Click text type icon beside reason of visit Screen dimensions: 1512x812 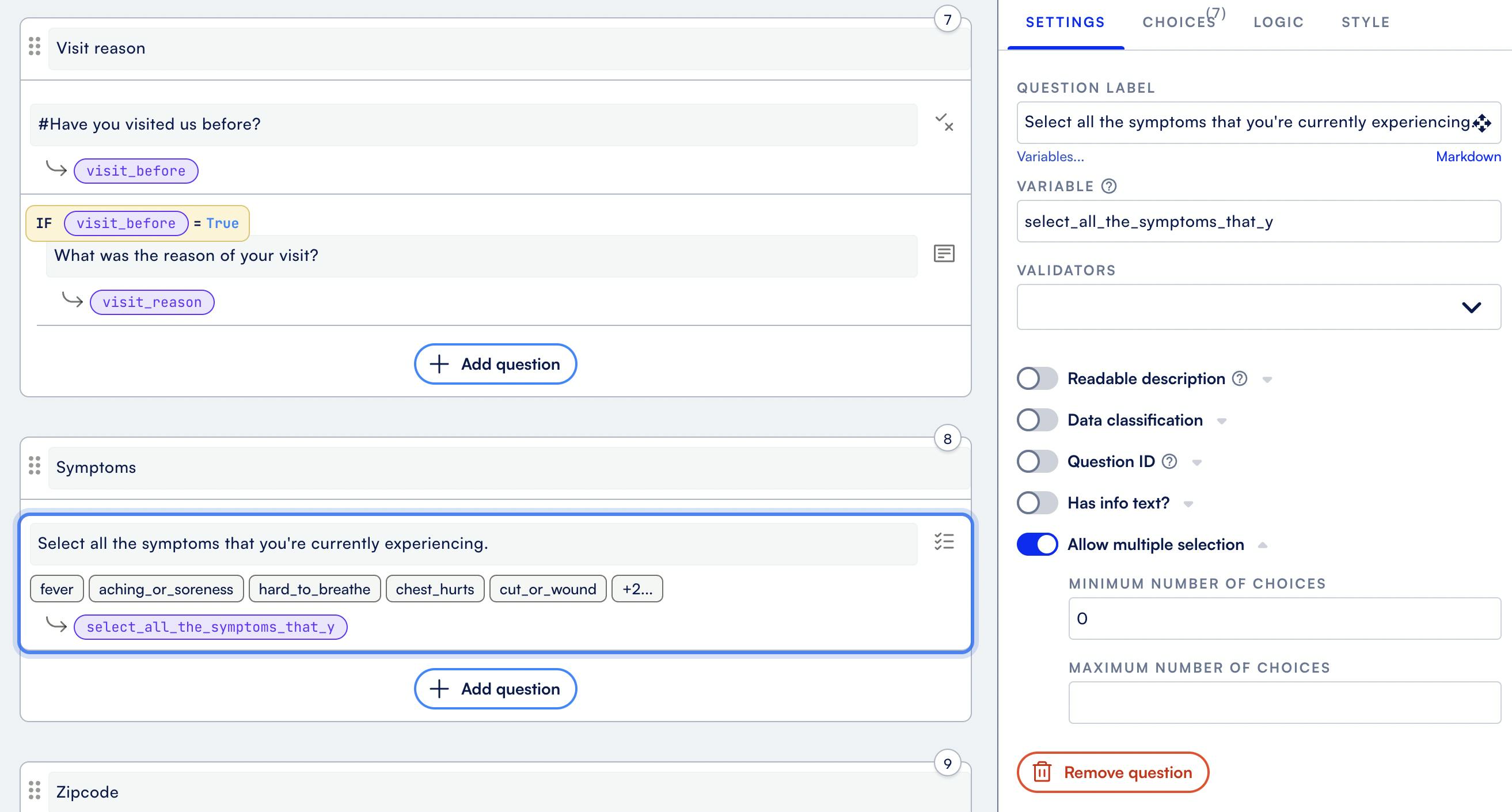(x=944, y=253)
